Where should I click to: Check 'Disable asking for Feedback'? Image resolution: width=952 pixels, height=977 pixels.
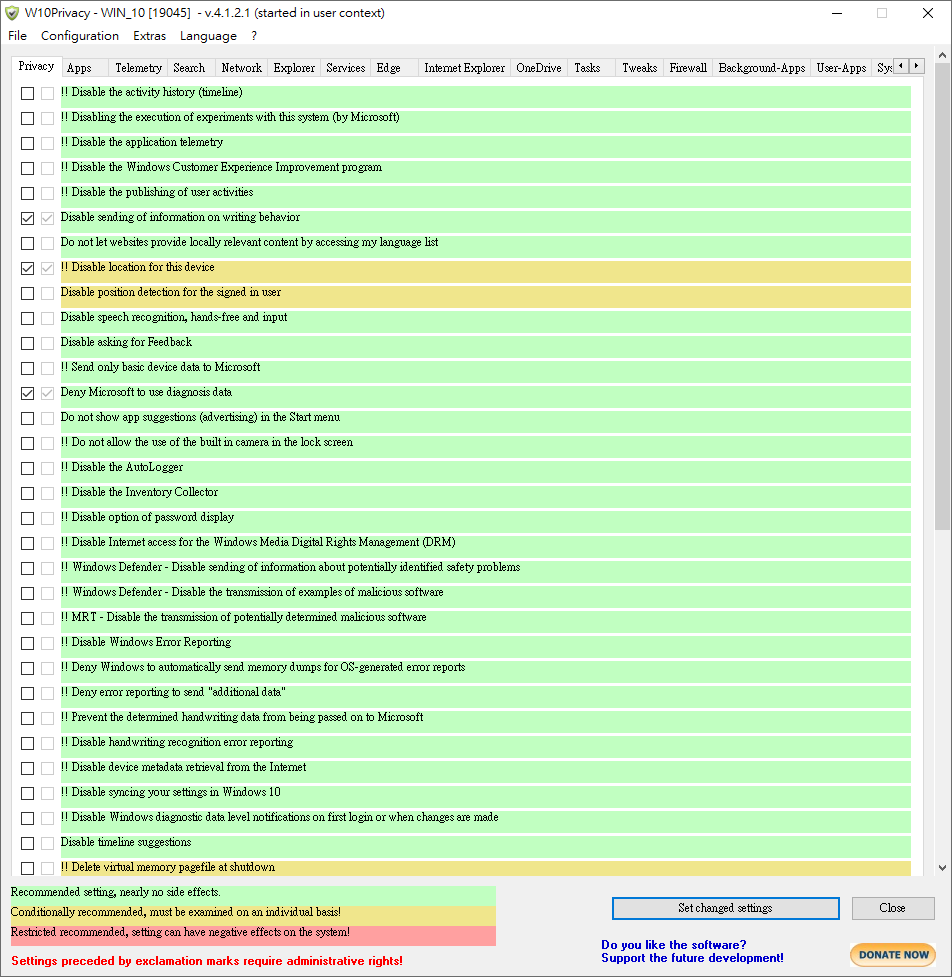point(26,343)
